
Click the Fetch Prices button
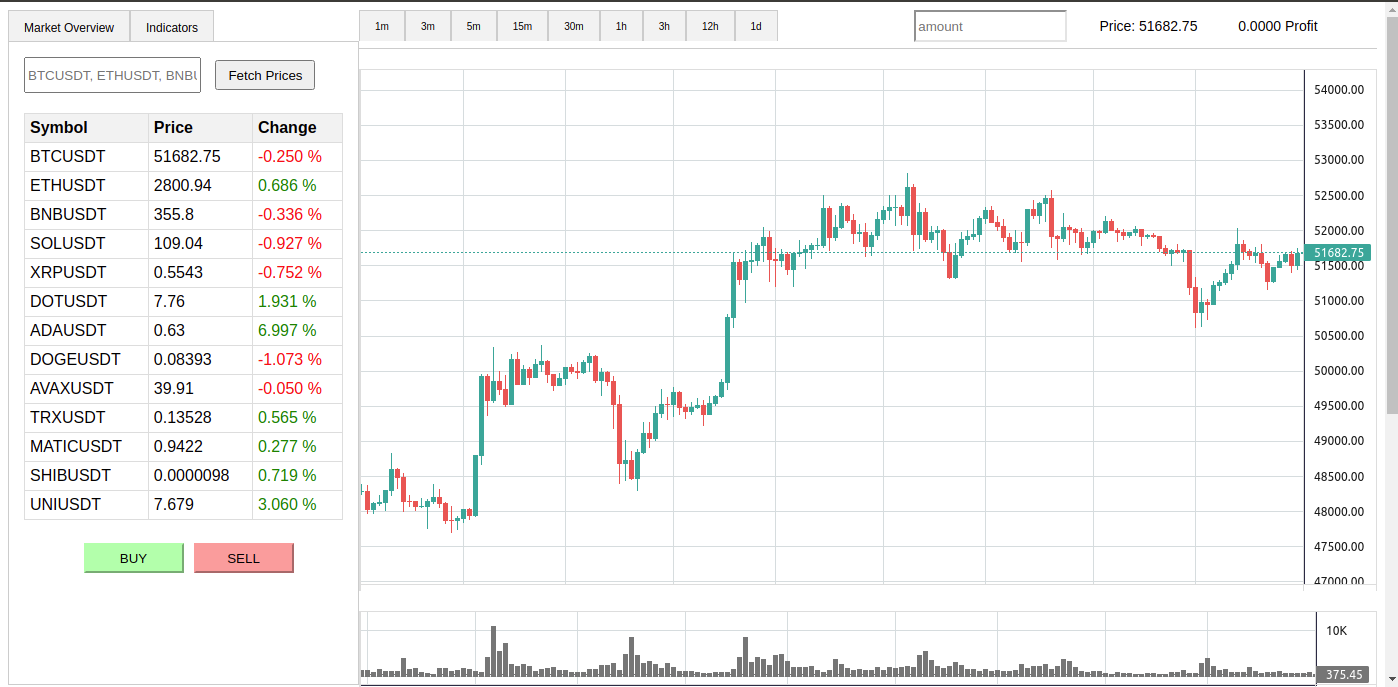tap(265, 75)
